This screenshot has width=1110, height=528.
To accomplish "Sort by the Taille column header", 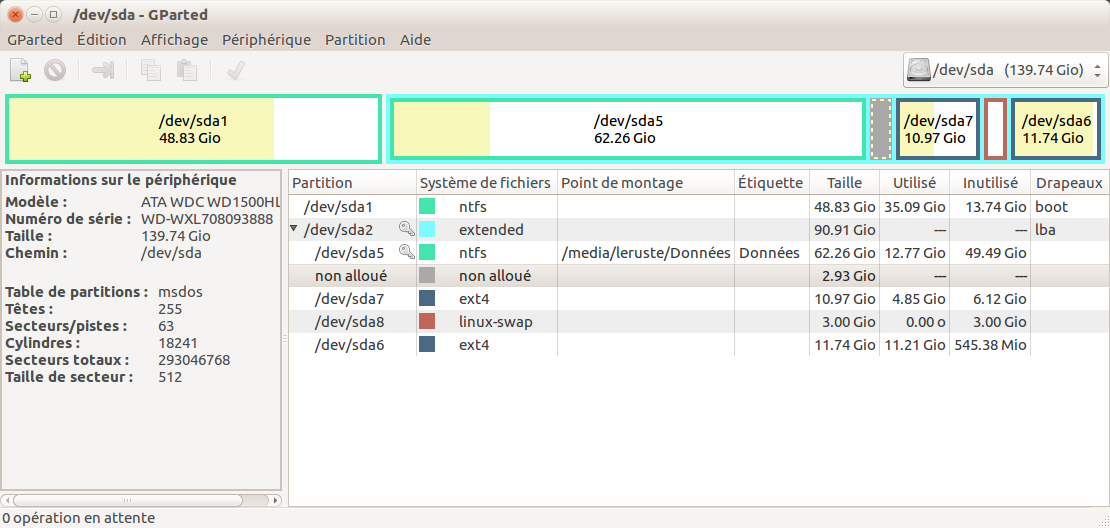I will click(x=844, y=183).
